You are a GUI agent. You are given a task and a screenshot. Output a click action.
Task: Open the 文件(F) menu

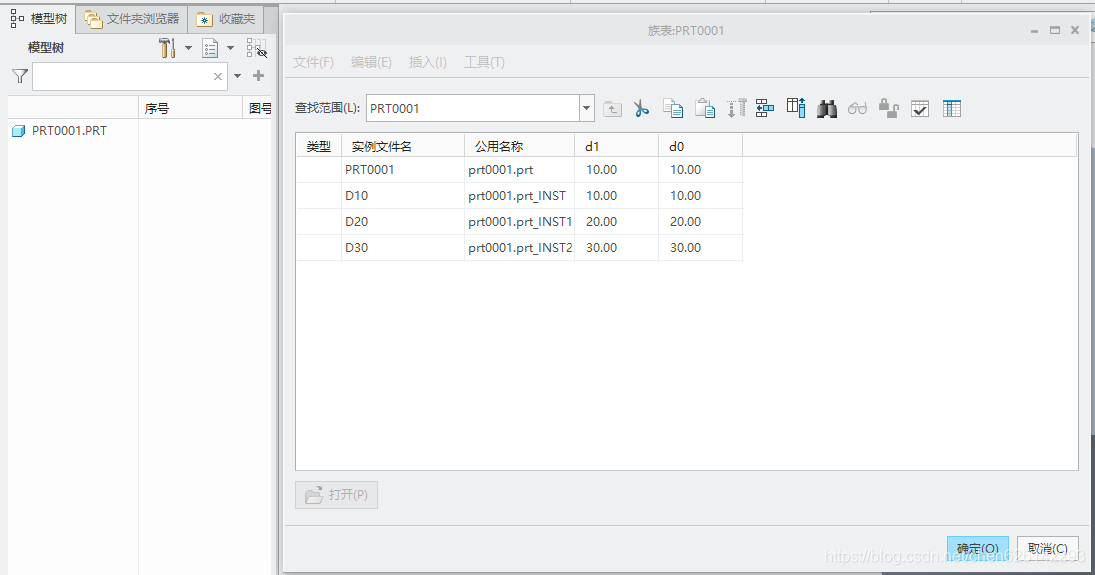313,62
